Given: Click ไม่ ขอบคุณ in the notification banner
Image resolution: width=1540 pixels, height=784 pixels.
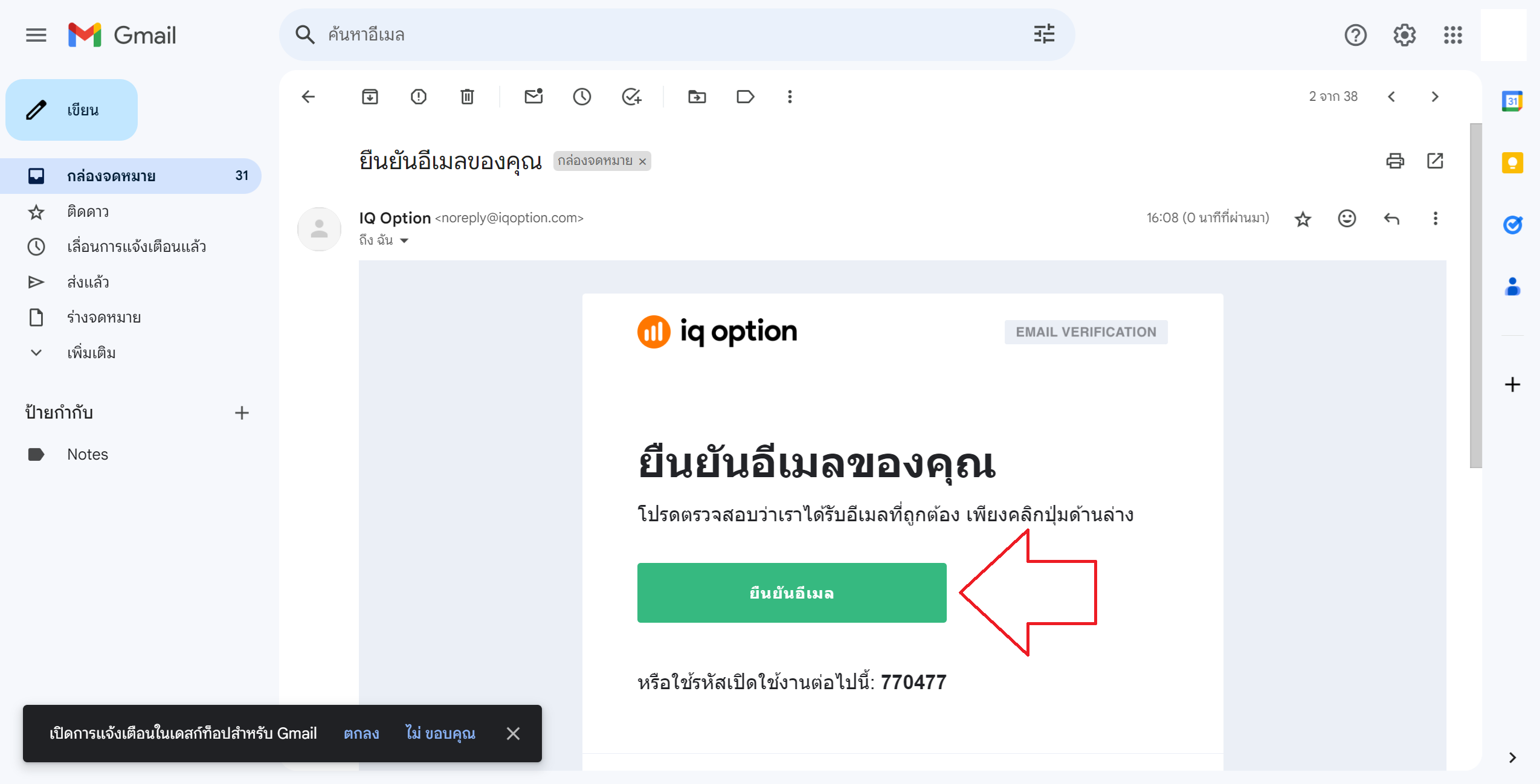Looking at the screenshot, I should click(440, 733).
